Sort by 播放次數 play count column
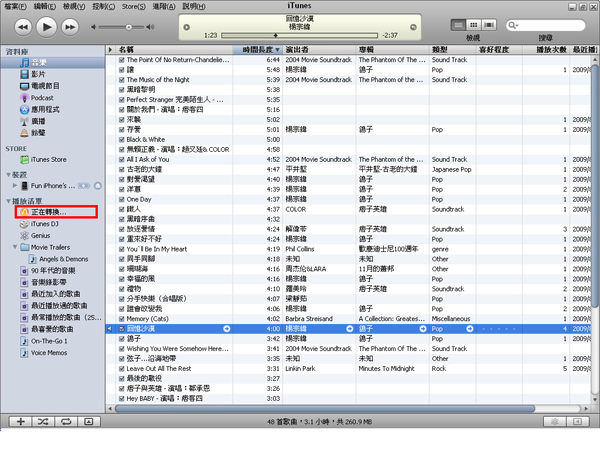Screen dimensions: 600x450 (x=546, y=50)
